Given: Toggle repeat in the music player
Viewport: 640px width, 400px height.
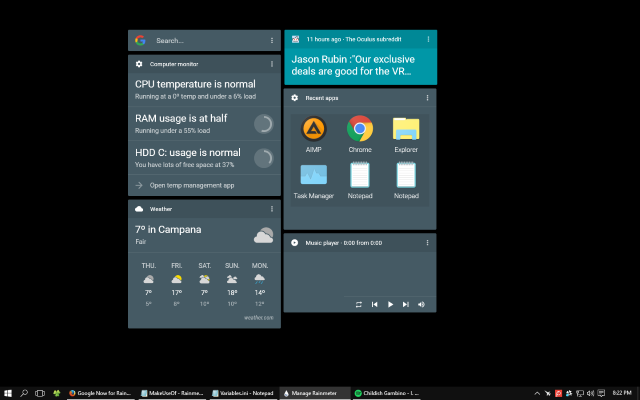Looking at the screenshot, I should (x=358, y=304).
